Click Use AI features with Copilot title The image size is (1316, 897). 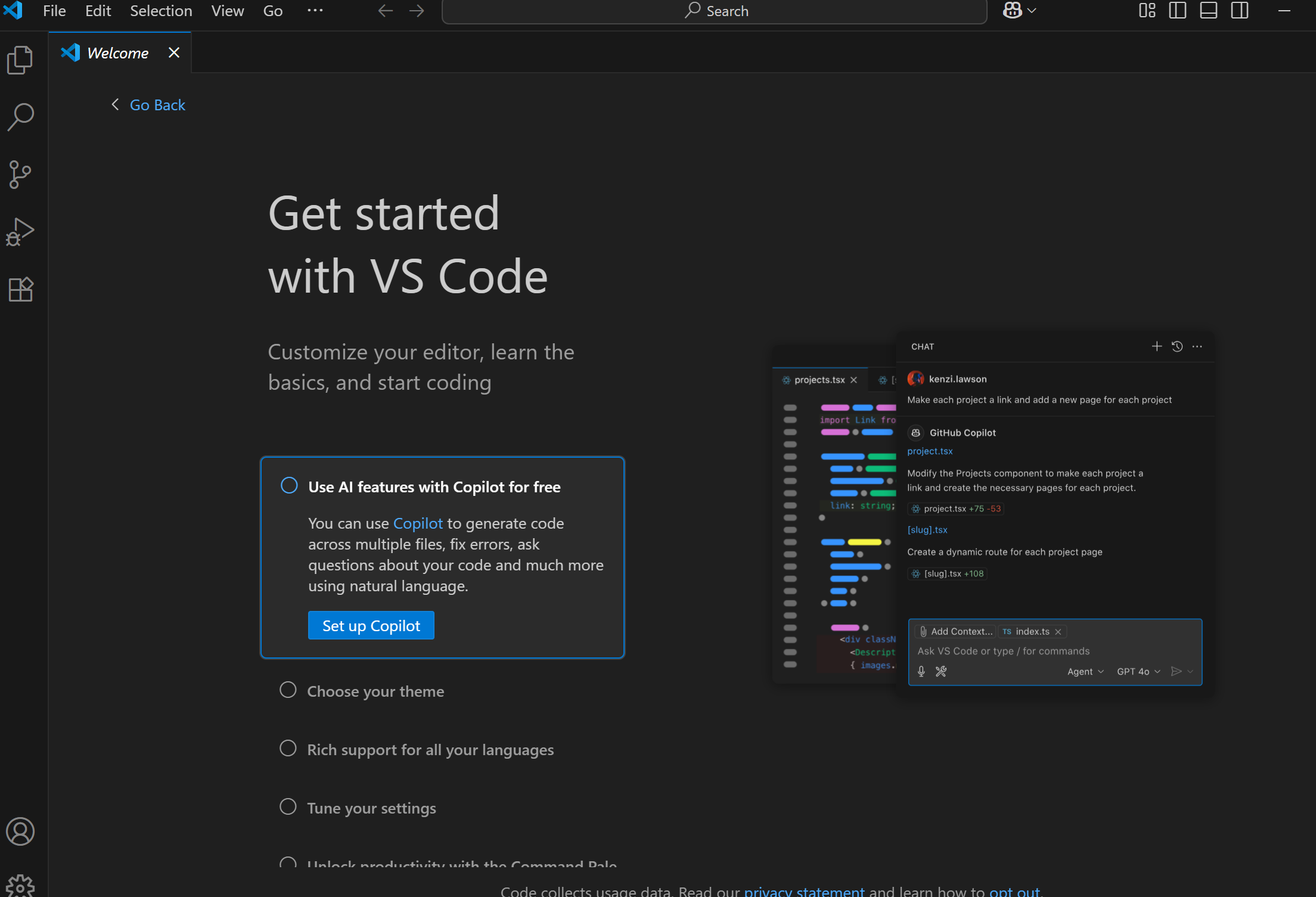pos(434,487)
